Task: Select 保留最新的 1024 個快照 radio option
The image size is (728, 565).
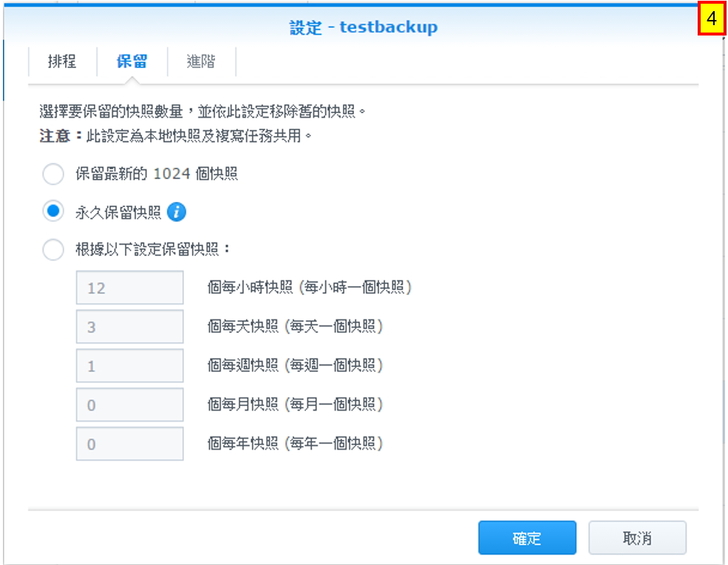Action: coord(53,174)
